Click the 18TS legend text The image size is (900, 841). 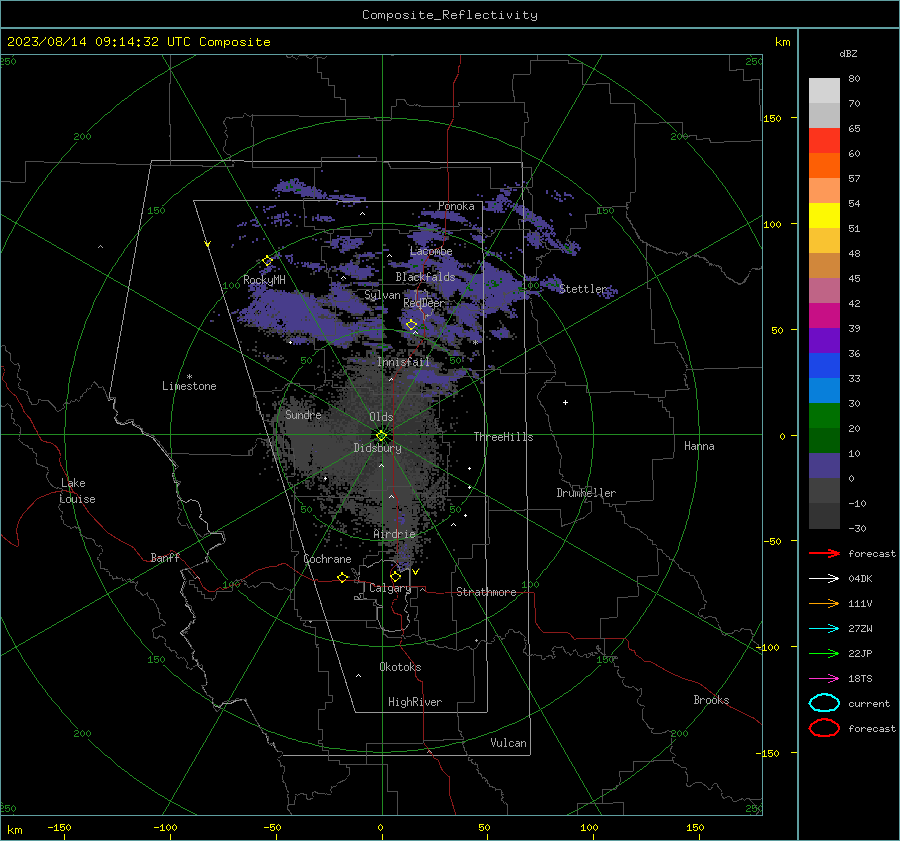click(x=860, y=679)
